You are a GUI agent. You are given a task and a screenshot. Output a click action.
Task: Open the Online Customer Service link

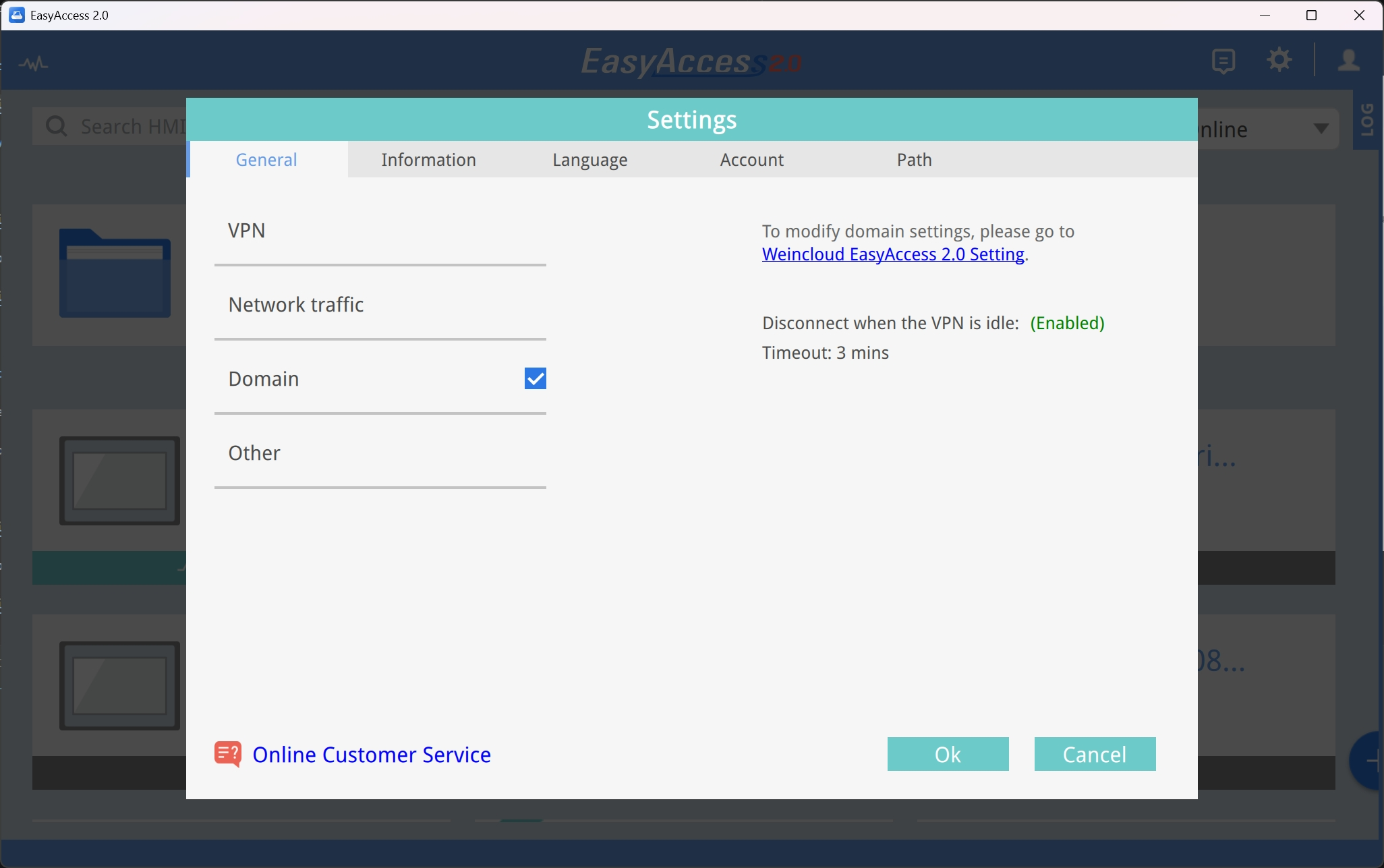pos(372,755)
